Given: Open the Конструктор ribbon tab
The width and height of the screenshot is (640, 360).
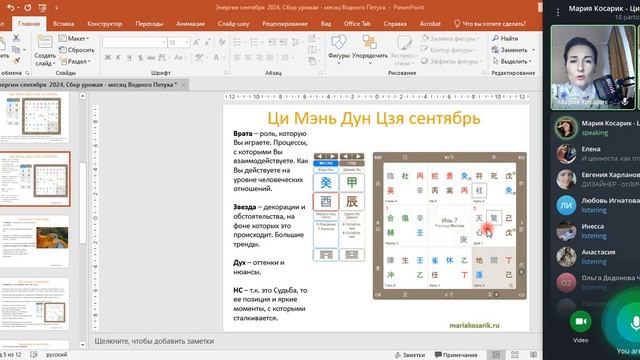Looking at the screenshot, I should pyautogui.click(x=105, y=24).
